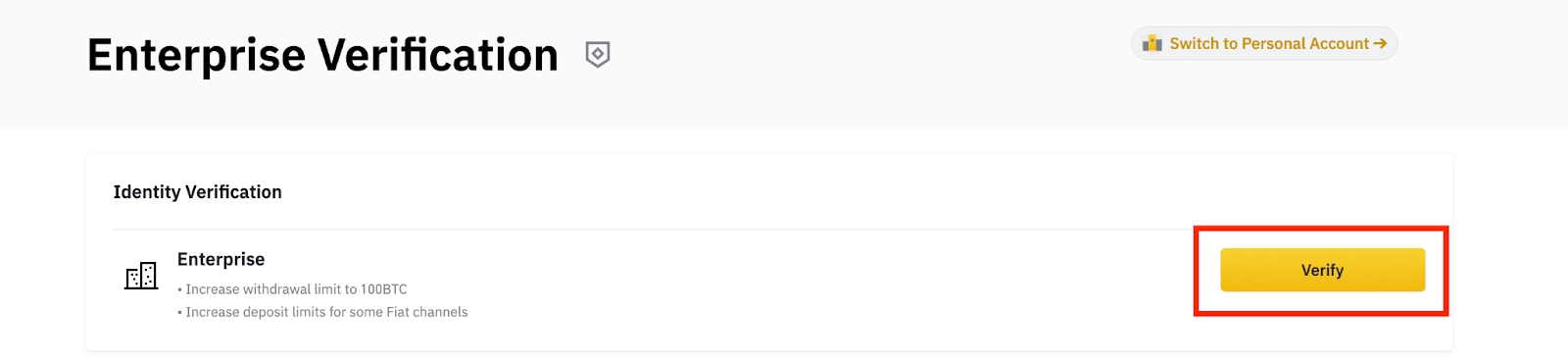1568x363 pixels.
Task: Click the arrow after Personal Account
Action: coord(1380,43)
